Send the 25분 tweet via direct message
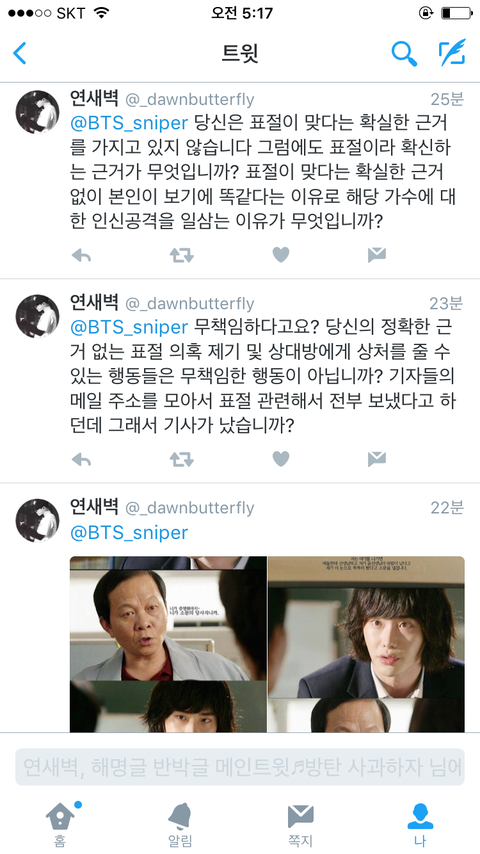This screenshot has height=854, width=480. [376, 255]
